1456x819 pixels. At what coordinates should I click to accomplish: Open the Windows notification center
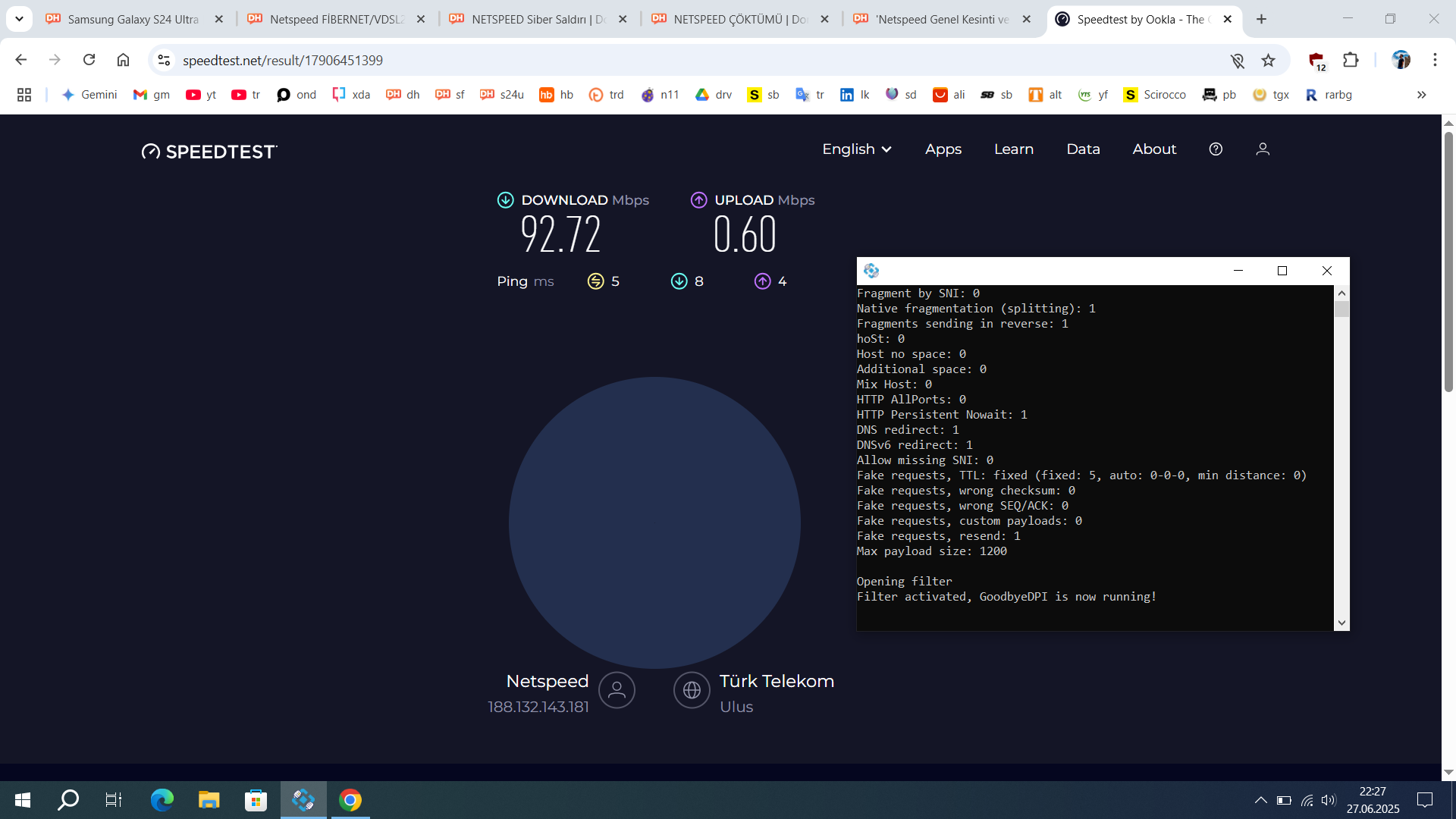(x=1425, y=800)
